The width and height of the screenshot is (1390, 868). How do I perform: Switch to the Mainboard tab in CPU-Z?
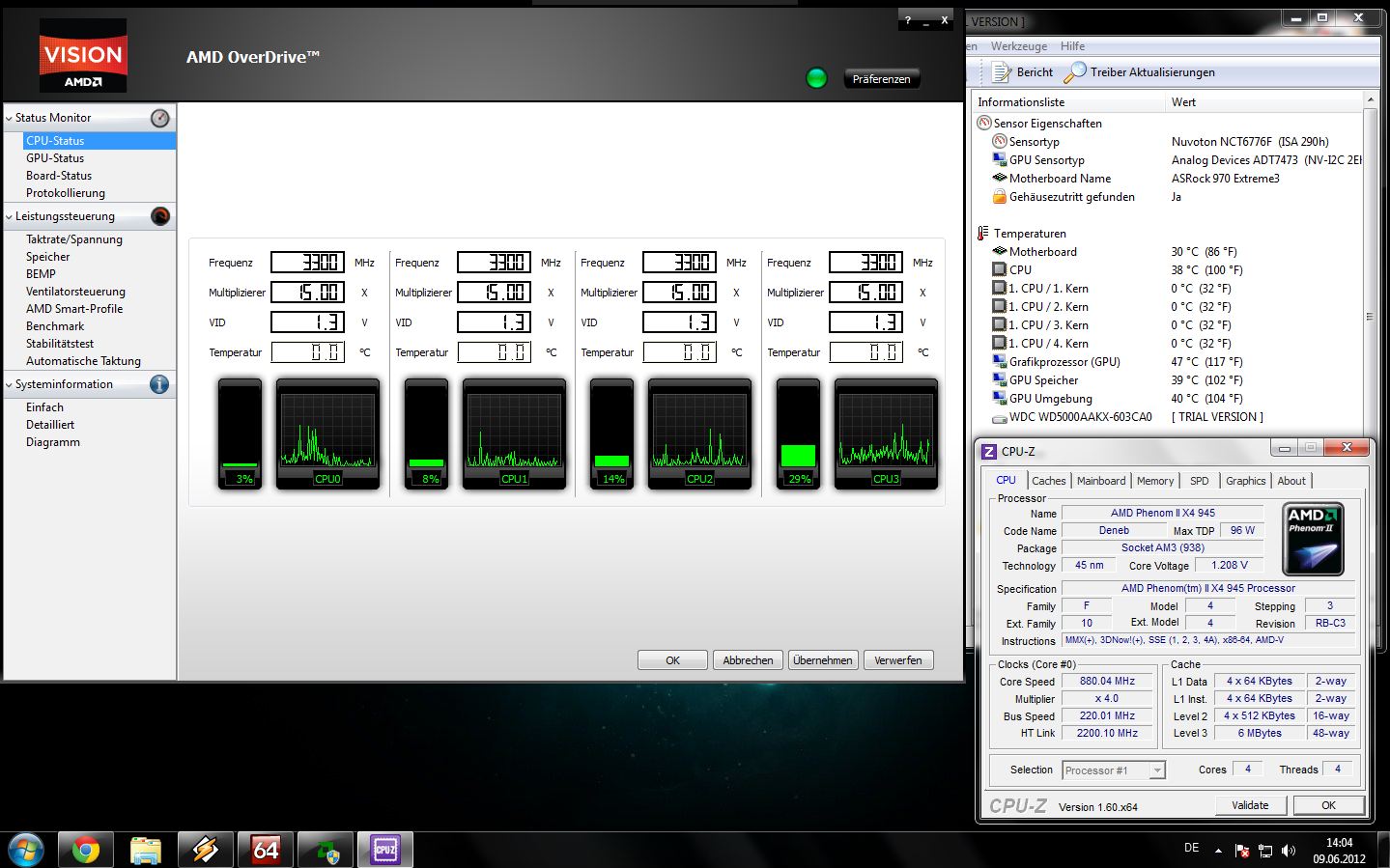[1101, 481]
